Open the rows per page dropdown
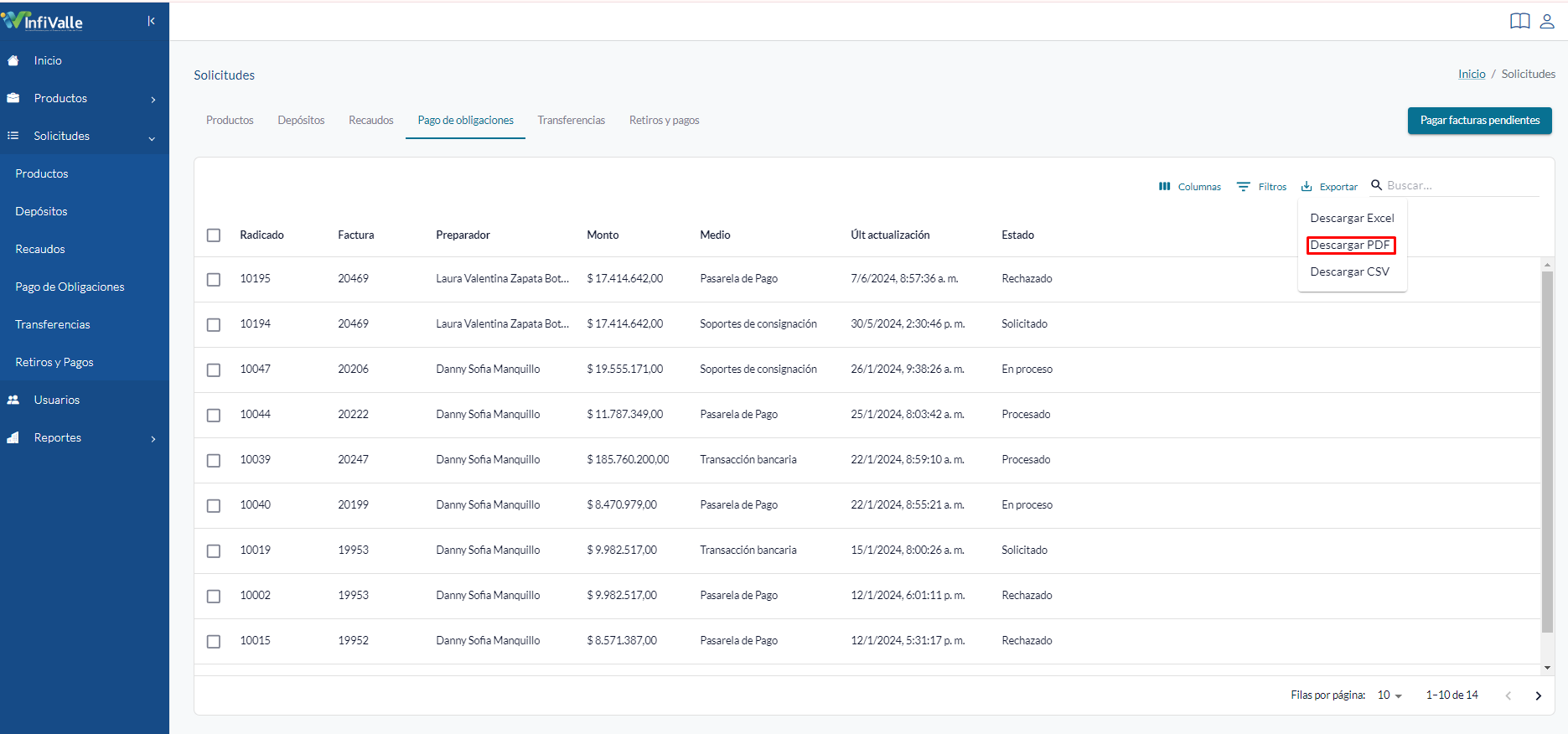Screen dimensions: 1568x734 point(1389,695)
